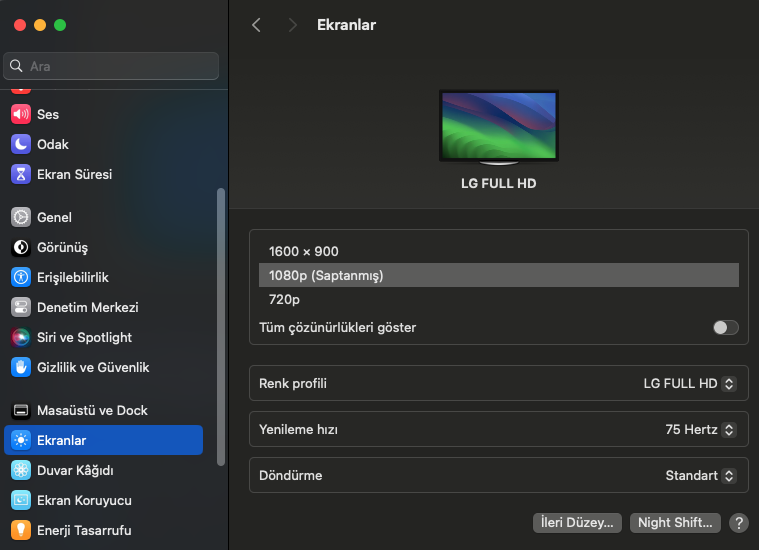Open the Döndürme Standart dropdown
The width and height of the screenshot is (759, 550).
[x=700, y=475]
